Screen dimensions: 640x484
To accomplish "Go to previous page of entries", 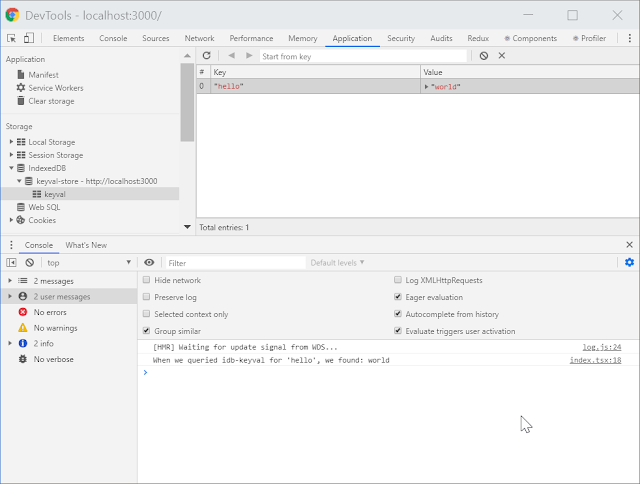I will click(x=231, y=56).
